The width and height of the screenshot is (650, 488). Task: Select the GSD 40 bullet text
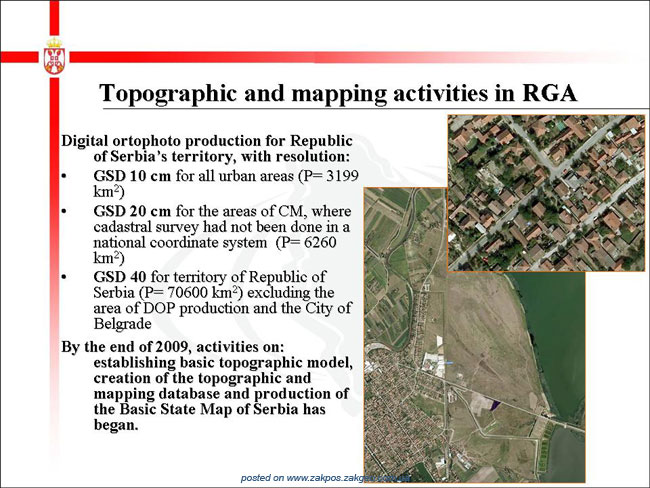coord(223,300)
